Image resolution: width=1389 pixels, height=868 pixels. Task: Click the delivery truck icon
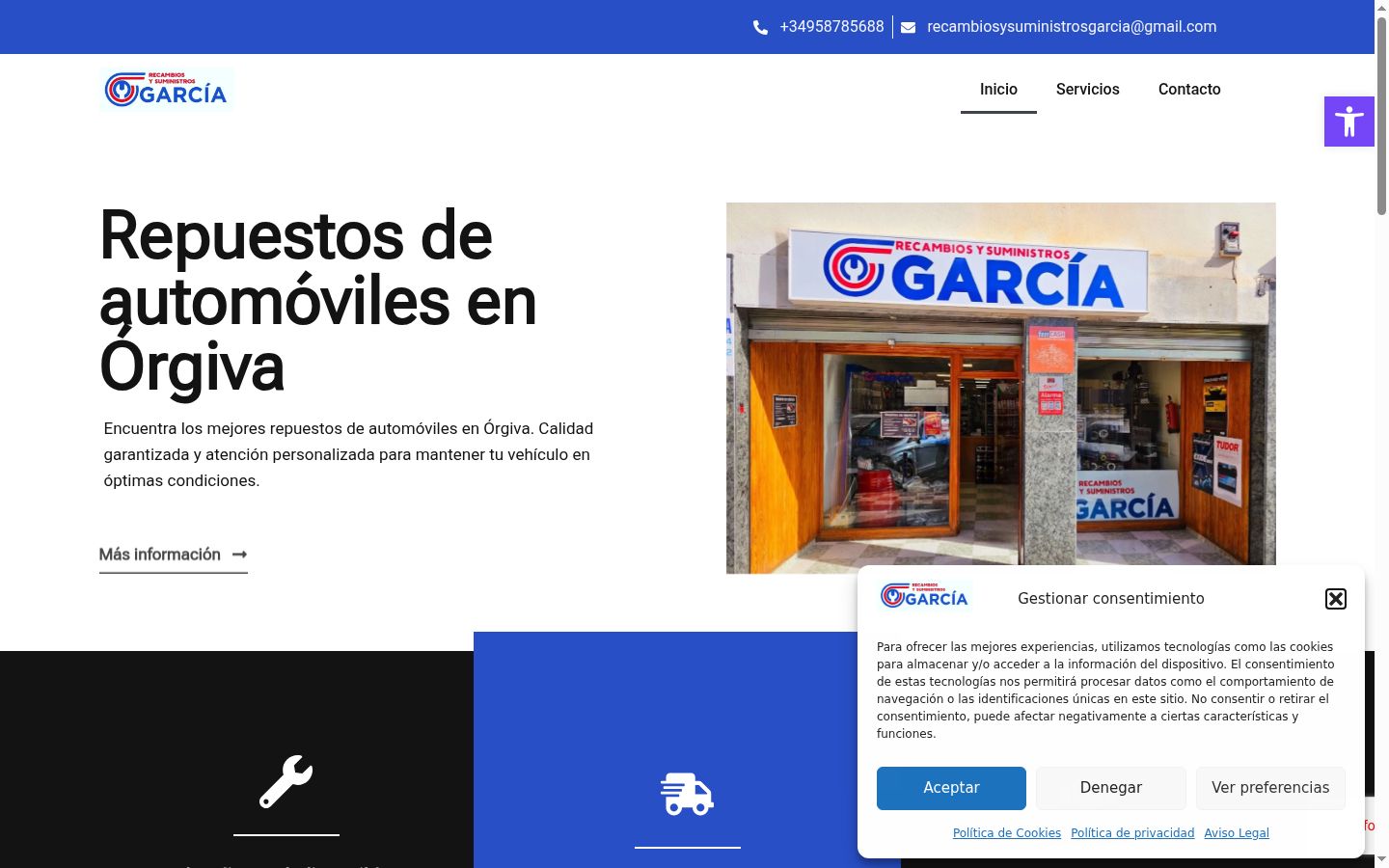(687, 794)
